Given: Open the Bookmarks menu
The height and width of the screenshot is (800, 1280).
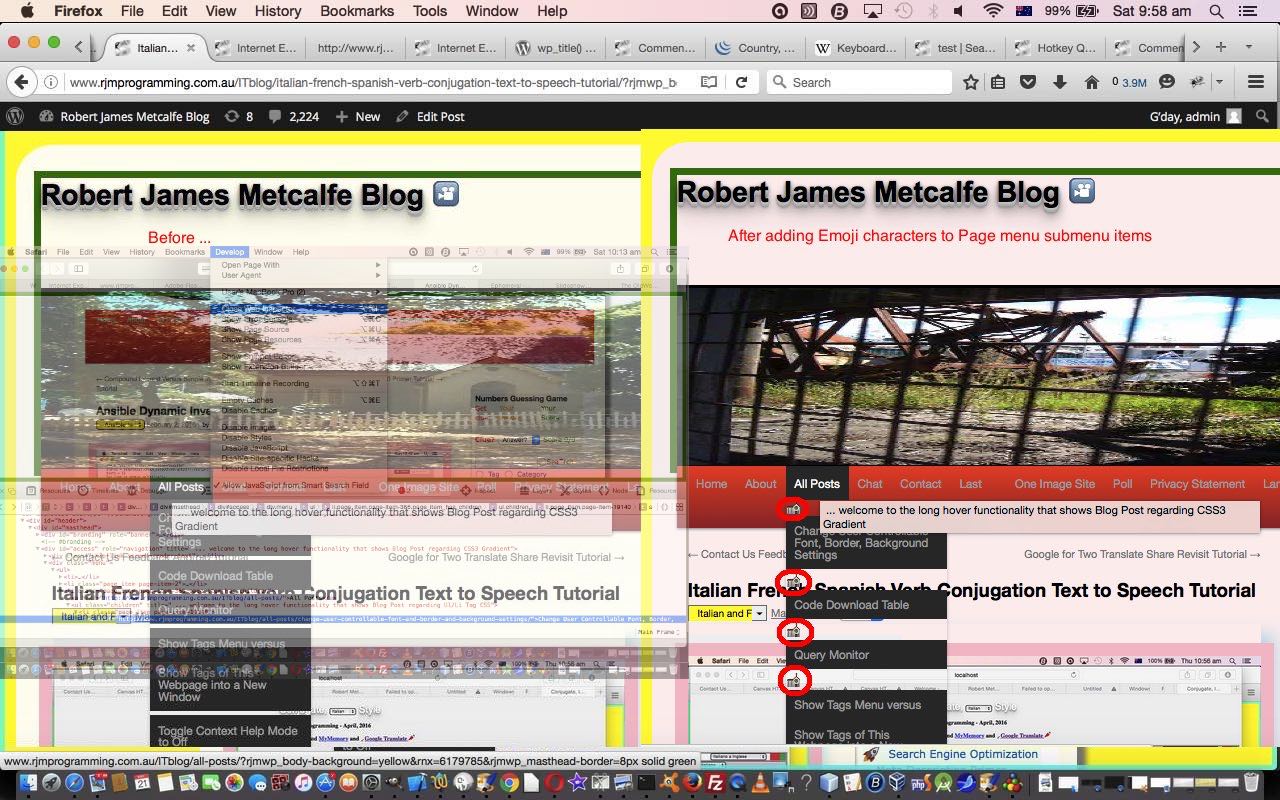Looking at the screenshot, I should [x=357, y=11].
